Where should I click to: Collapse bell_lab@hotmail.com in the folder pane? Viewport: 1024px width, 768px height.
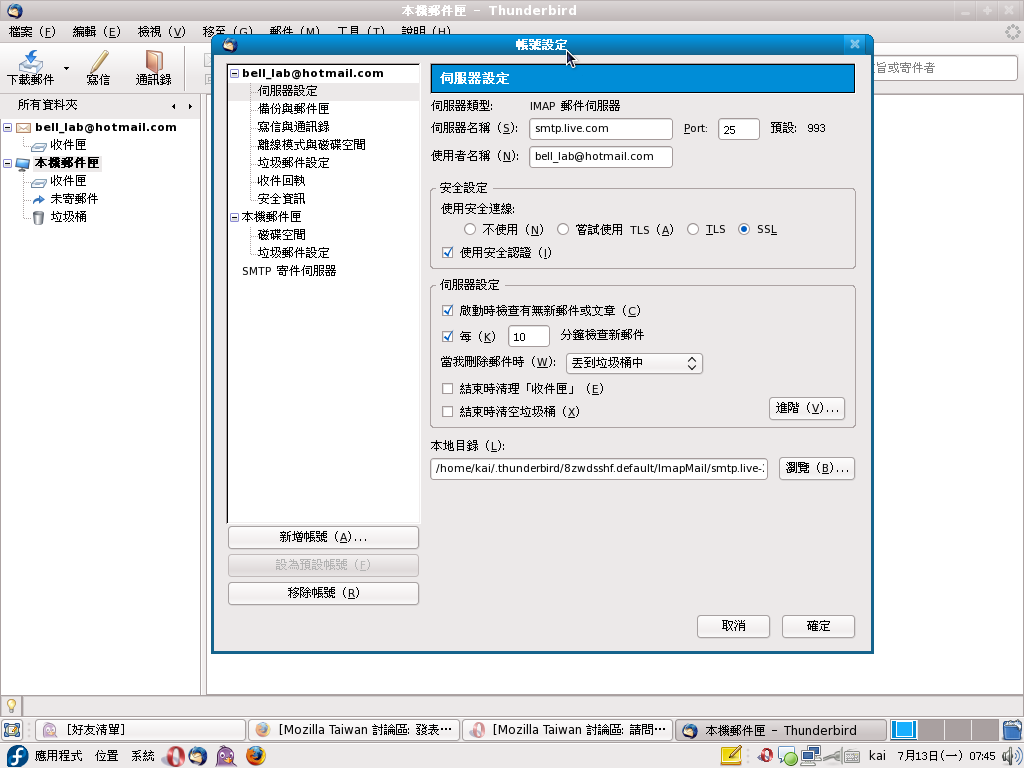[7, 127]
